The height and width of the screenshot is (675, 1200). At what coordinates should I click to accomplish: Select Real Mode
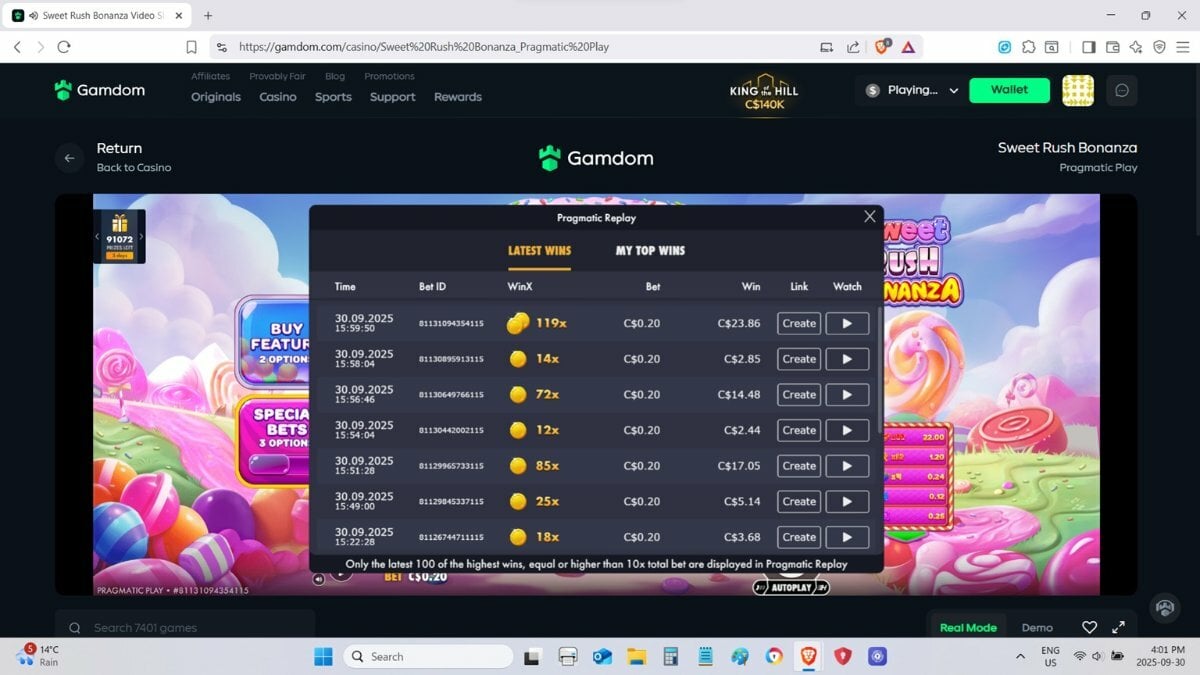pyautogui.click(x=968, y=627)
